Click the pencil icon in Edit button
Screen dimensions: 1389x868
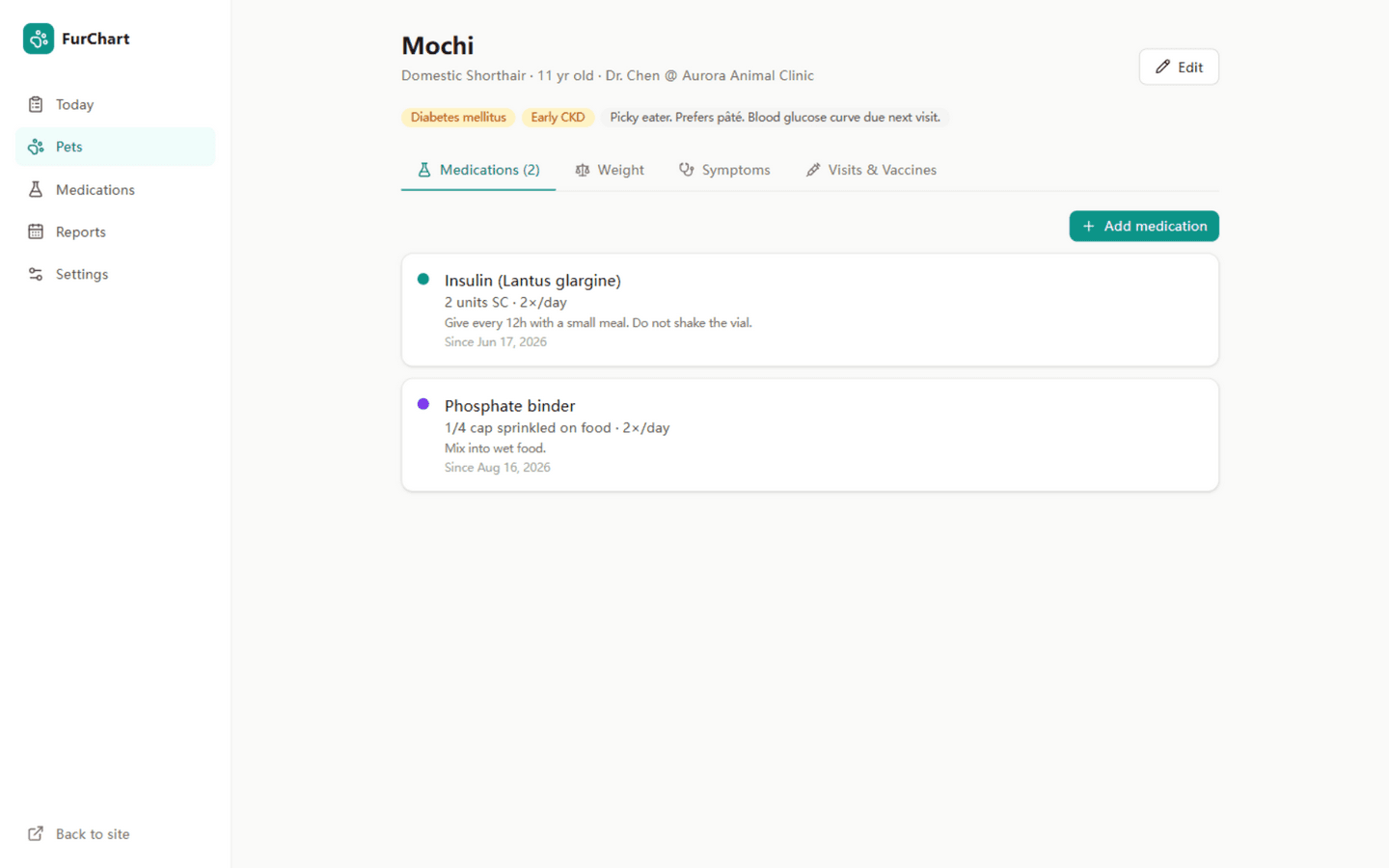click(1163, 67)
